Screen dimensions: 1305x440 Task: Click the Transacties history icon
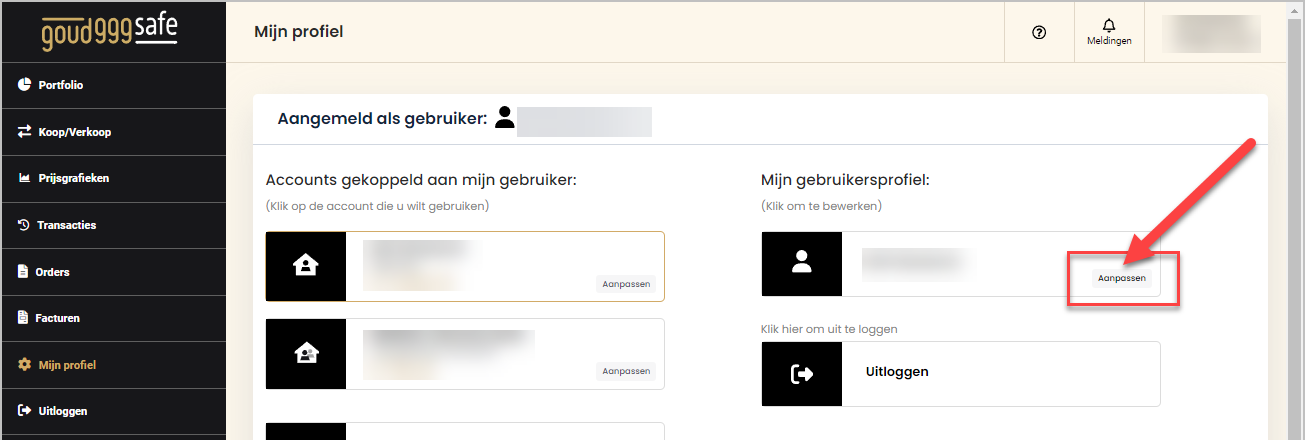25,225
